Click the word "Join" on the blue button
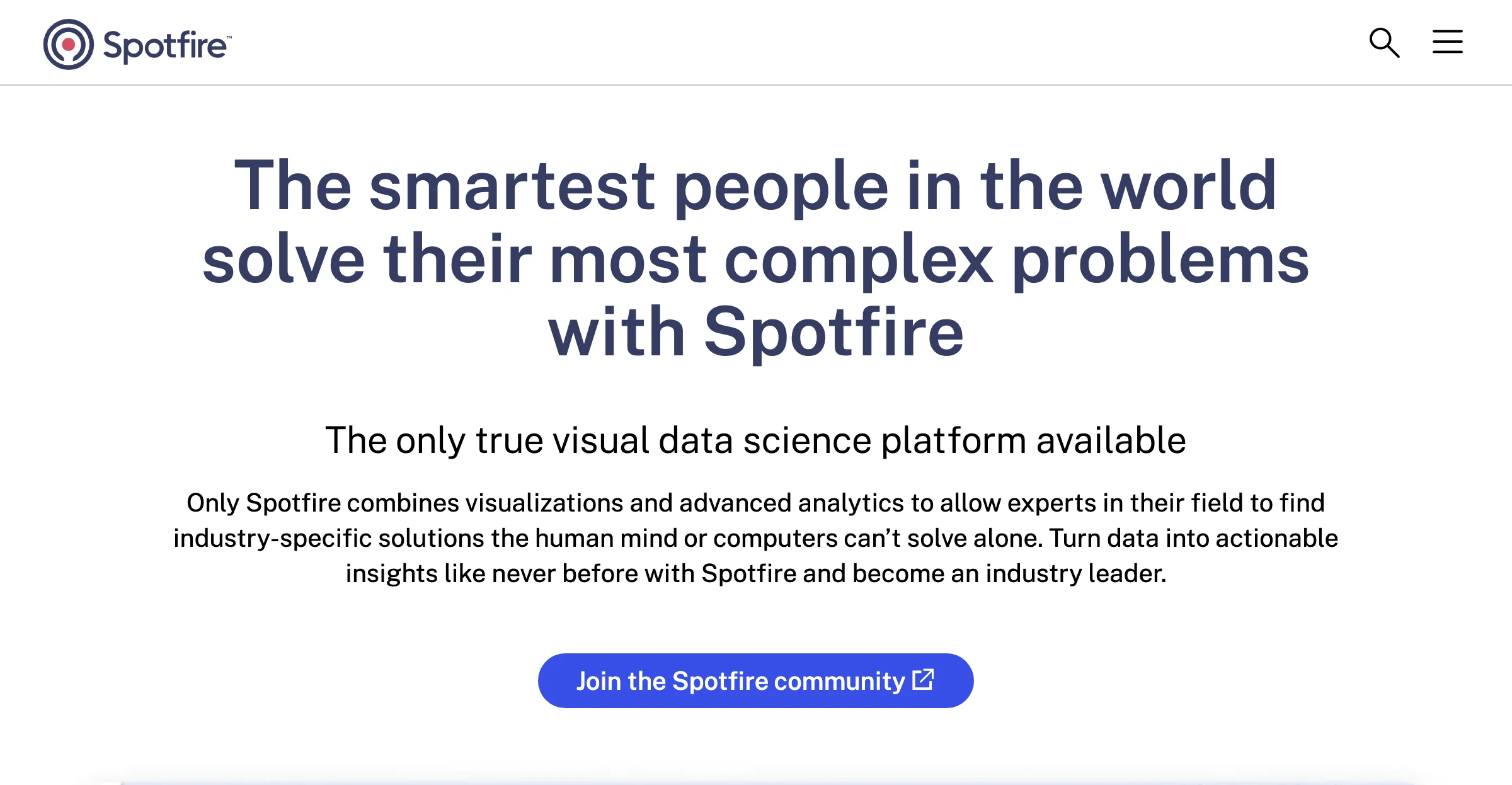Screen dimensions: 1512x785 (598, 681)
